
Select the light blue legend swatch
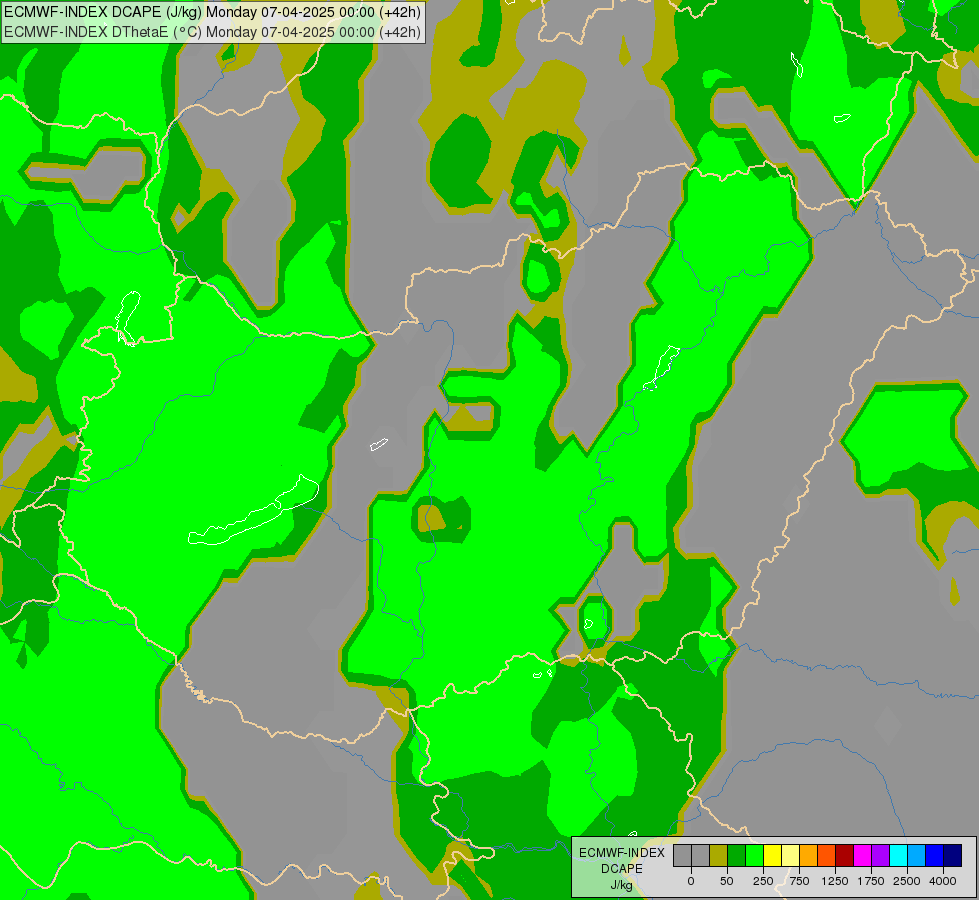tap(917, 856)
